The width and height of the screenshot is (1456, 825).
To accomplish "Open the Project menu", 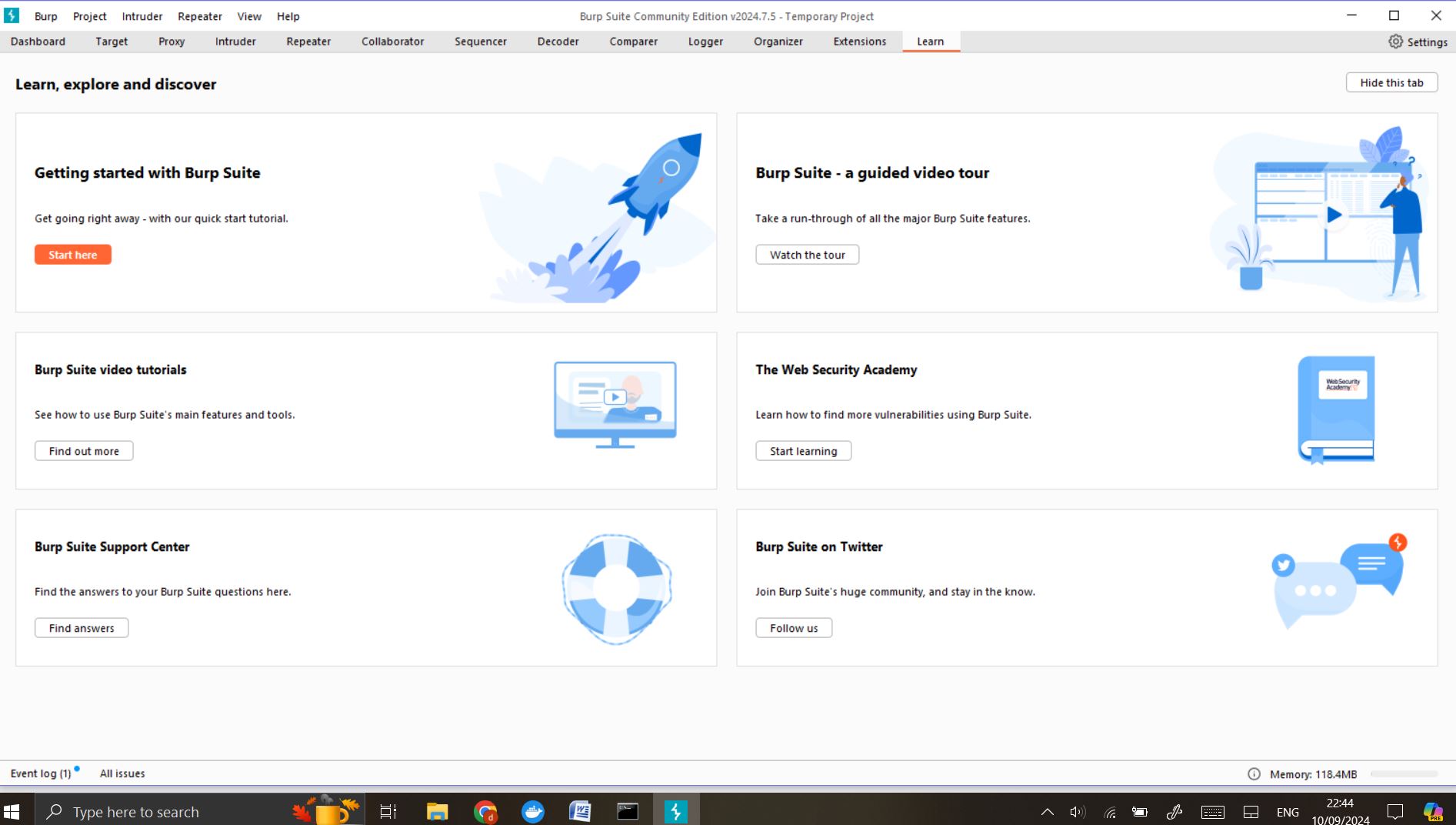I will 89,16.
